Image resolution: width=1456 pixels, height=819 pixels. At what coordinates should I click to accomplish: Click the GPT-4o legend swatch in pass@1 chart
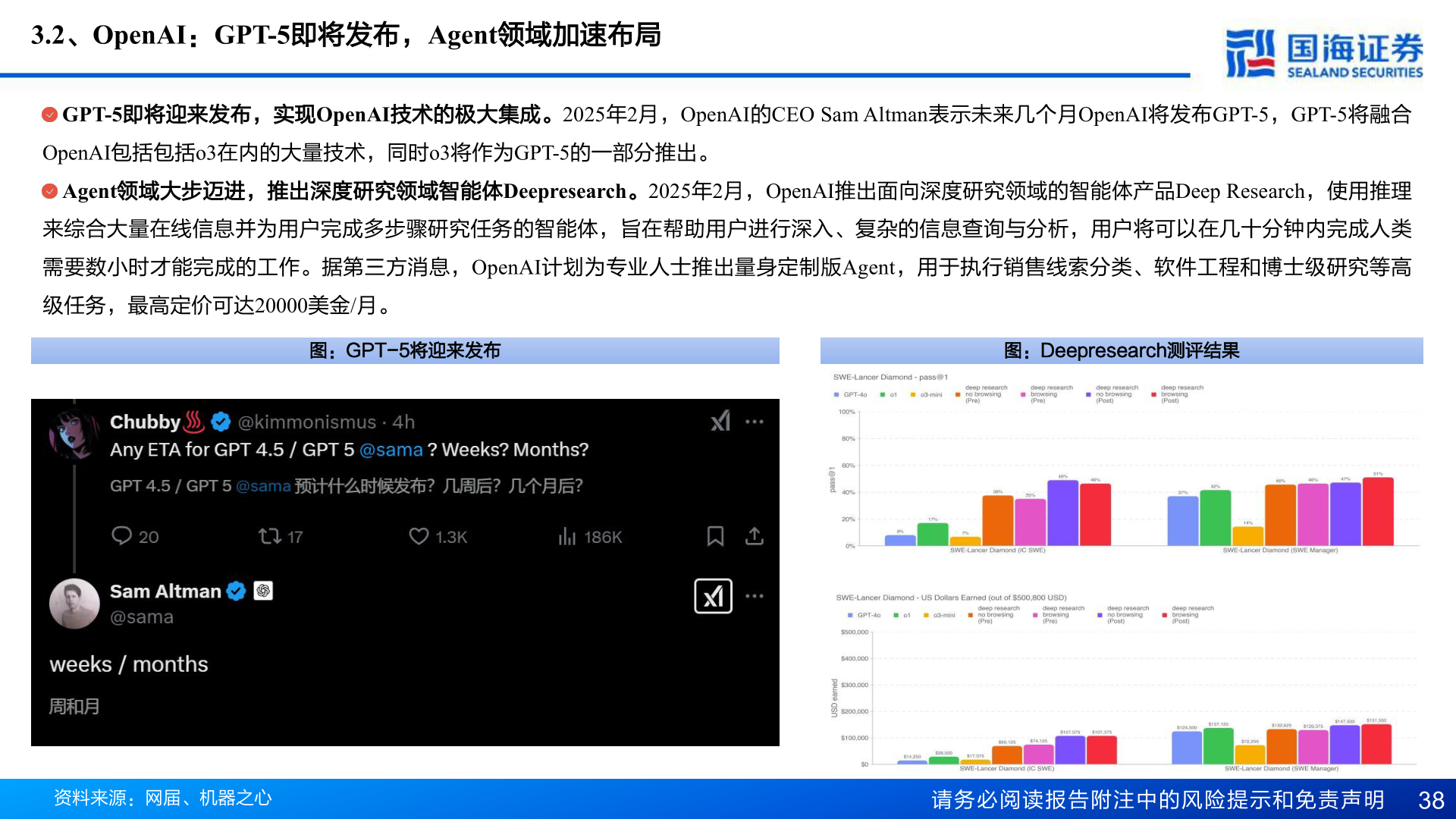tap(836, 394)
